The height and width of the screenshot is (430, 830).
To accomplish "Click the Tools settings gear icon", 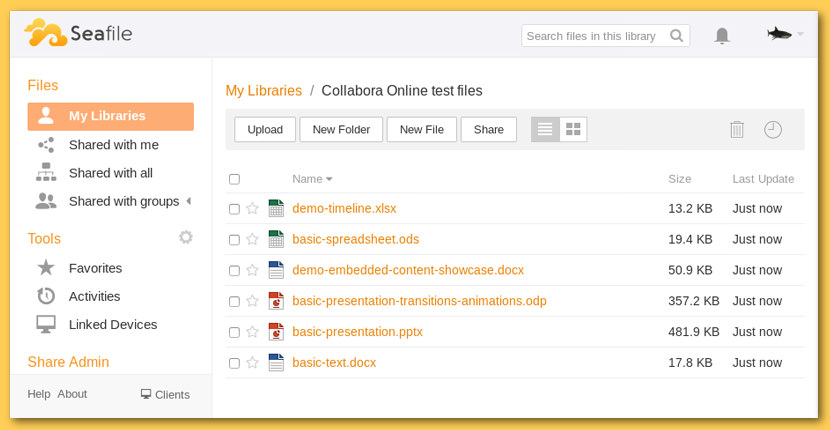I will (x=186, y=237).
